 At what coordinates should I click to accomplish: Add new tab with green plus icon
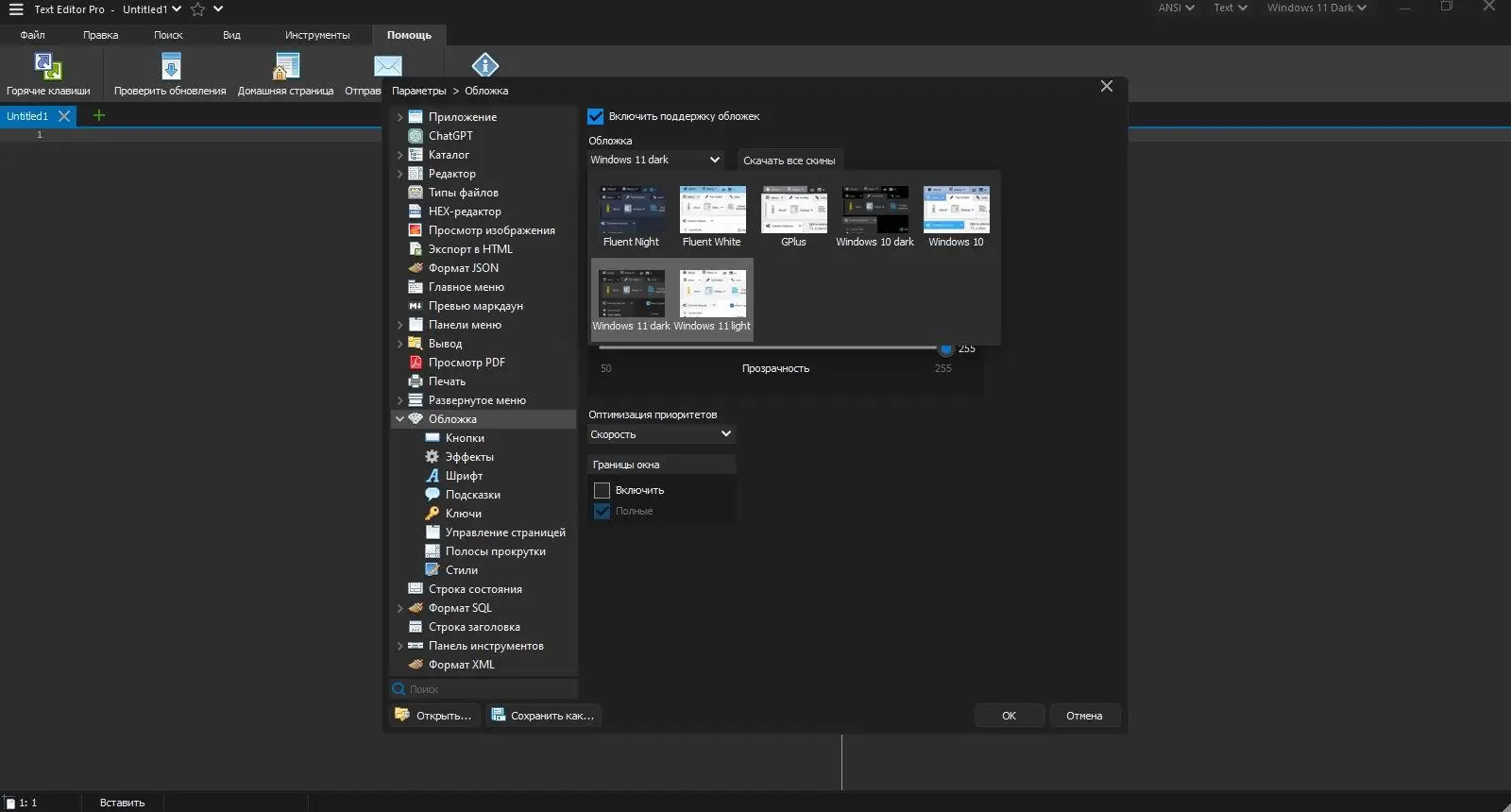point(99,115)
